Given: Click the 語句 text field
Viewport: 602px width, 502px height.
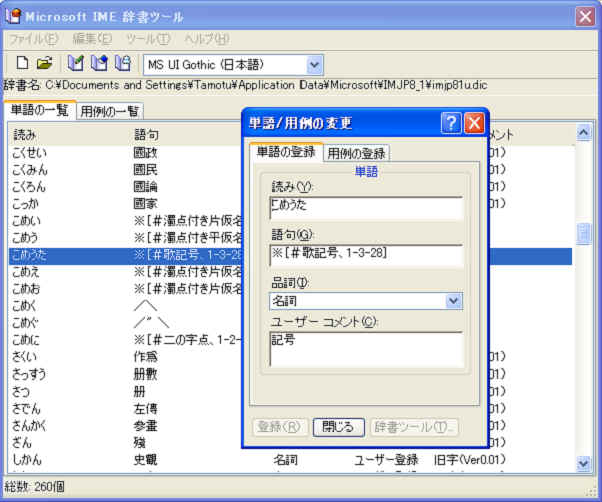Looking at the screenshot, I should [365, 255].
